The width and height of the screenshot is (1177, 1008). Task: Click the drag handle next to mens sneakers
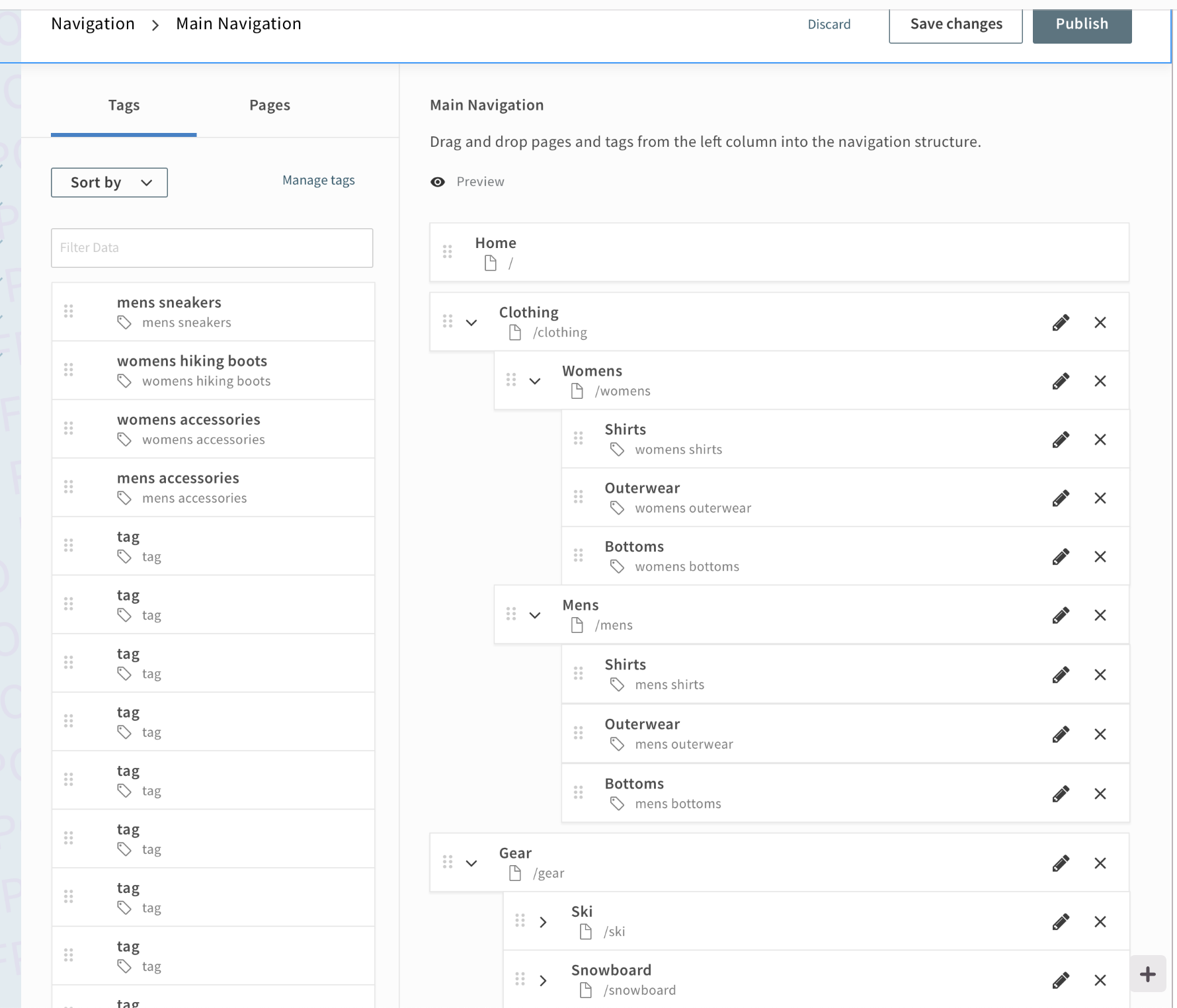coord(69,311)
